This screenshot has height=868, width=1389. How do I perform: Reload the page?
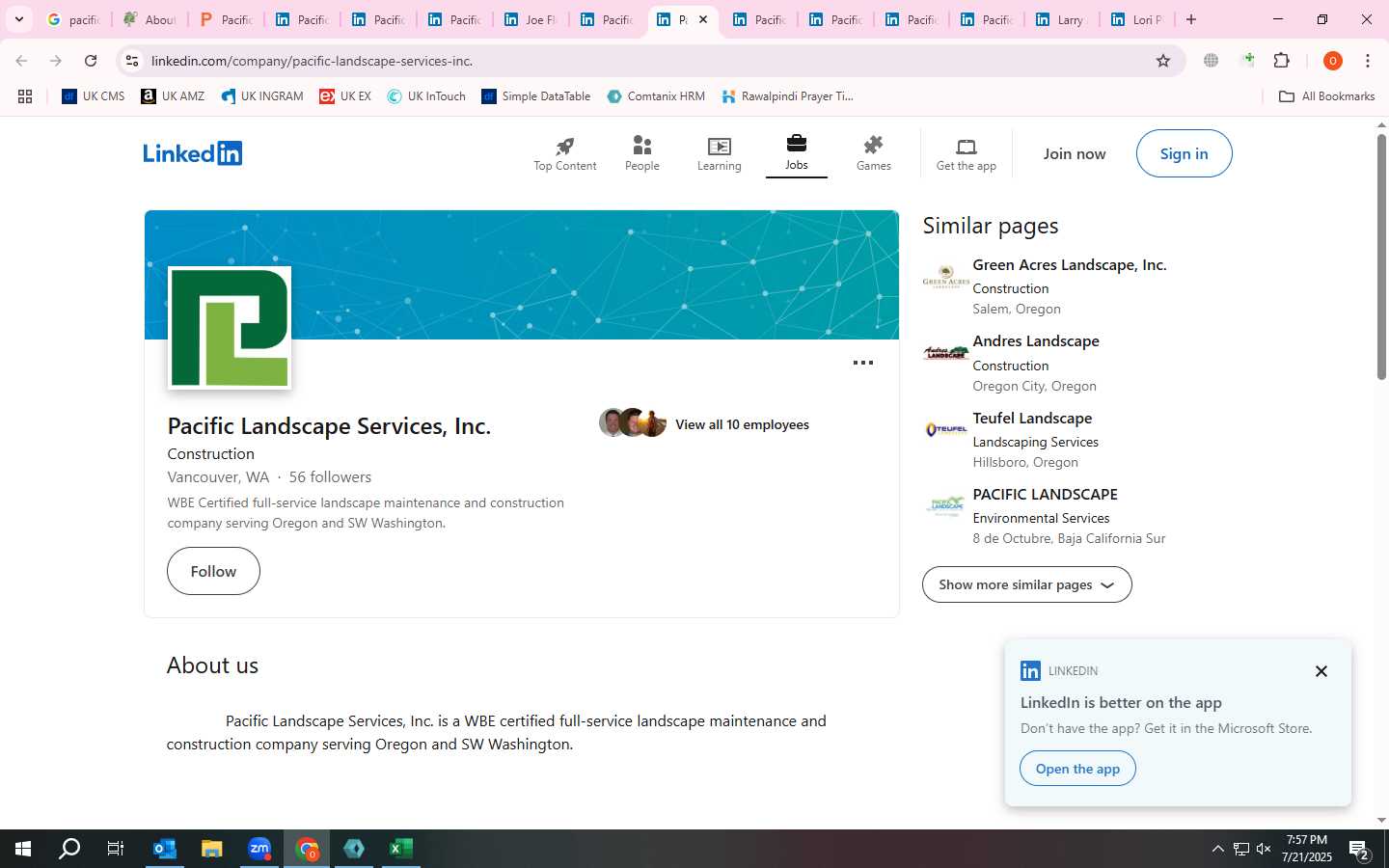pyautogui.click(x=91, y=61)
